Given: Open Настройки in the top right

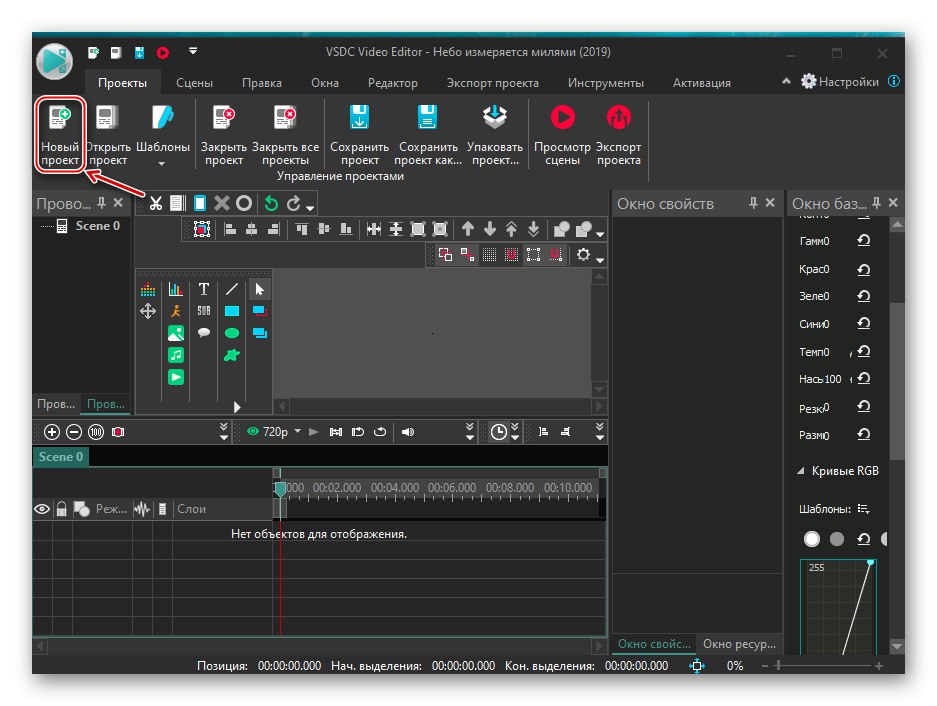Looking at the screenshot, I should tap(840, 82).
